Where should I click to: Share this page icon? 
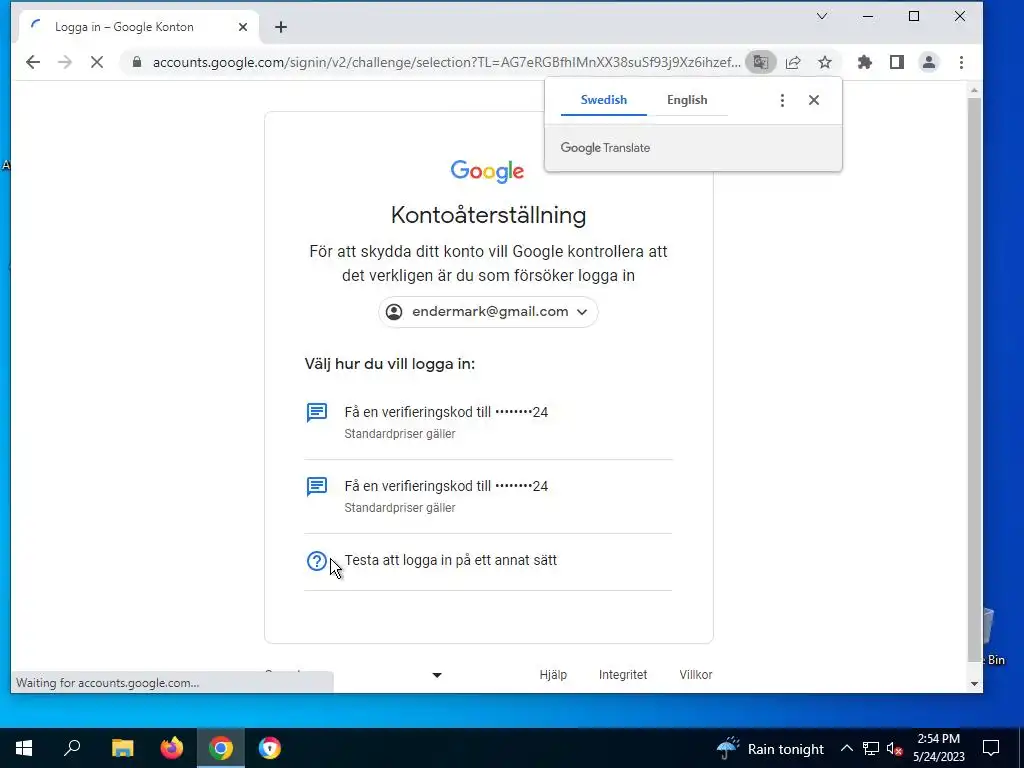pyautogui.click(x=793, y=62)
